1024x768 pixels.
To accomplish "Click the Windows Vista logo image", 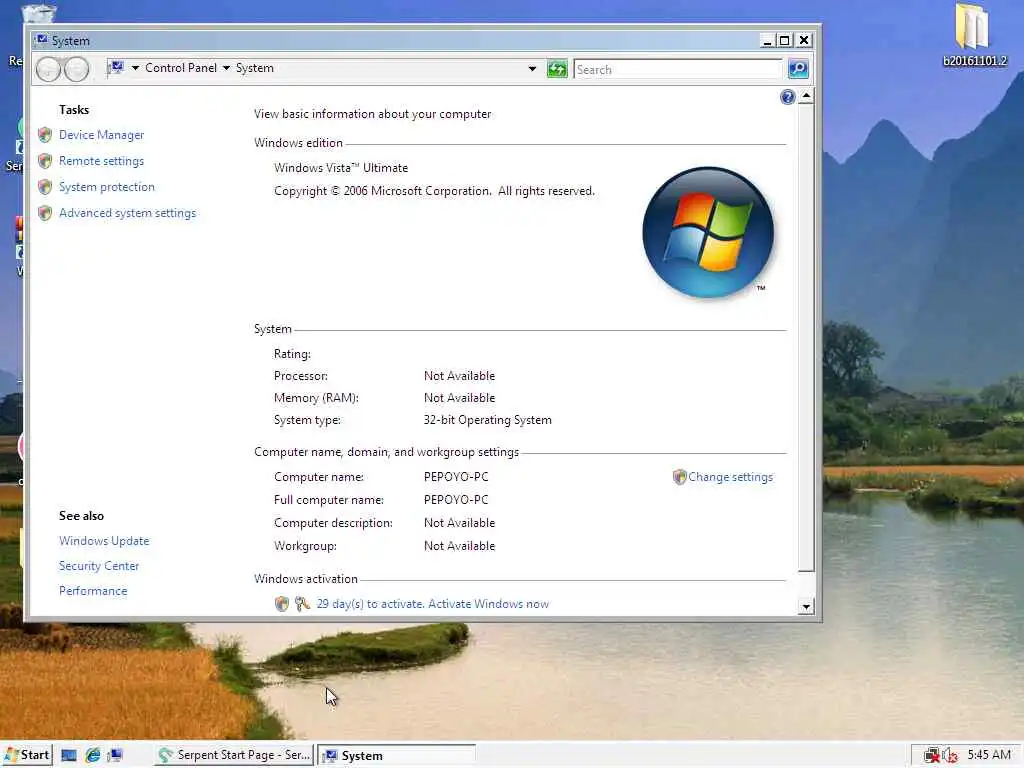I will coord(708,232).
